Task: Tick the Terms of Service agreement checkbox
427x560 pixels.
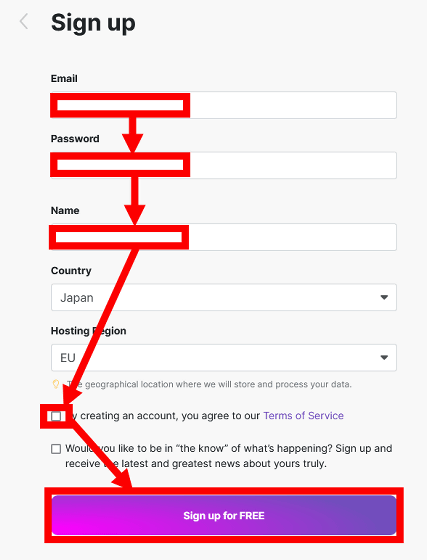Action: (x=56, y=416)
